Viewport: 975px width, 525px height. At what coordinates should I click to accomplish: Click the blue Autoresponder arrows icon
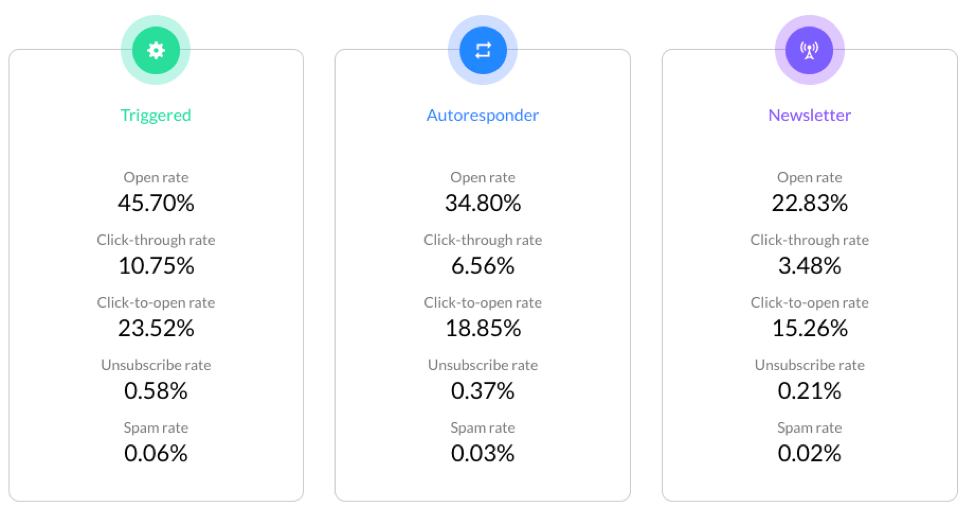[483, 50]
